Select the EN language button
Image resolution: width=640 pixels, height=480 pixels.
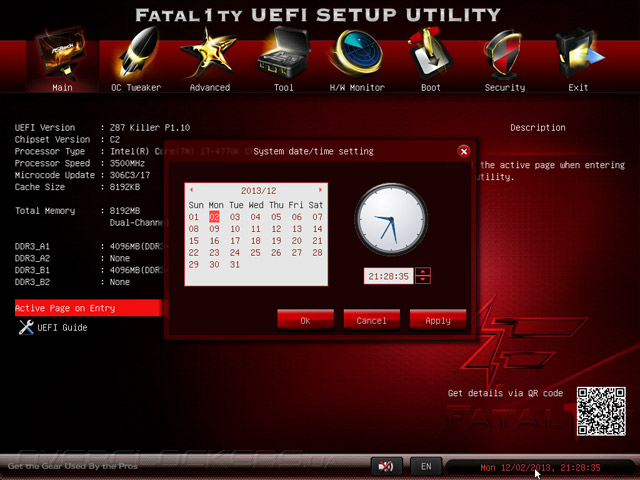[x=426, y=466]
